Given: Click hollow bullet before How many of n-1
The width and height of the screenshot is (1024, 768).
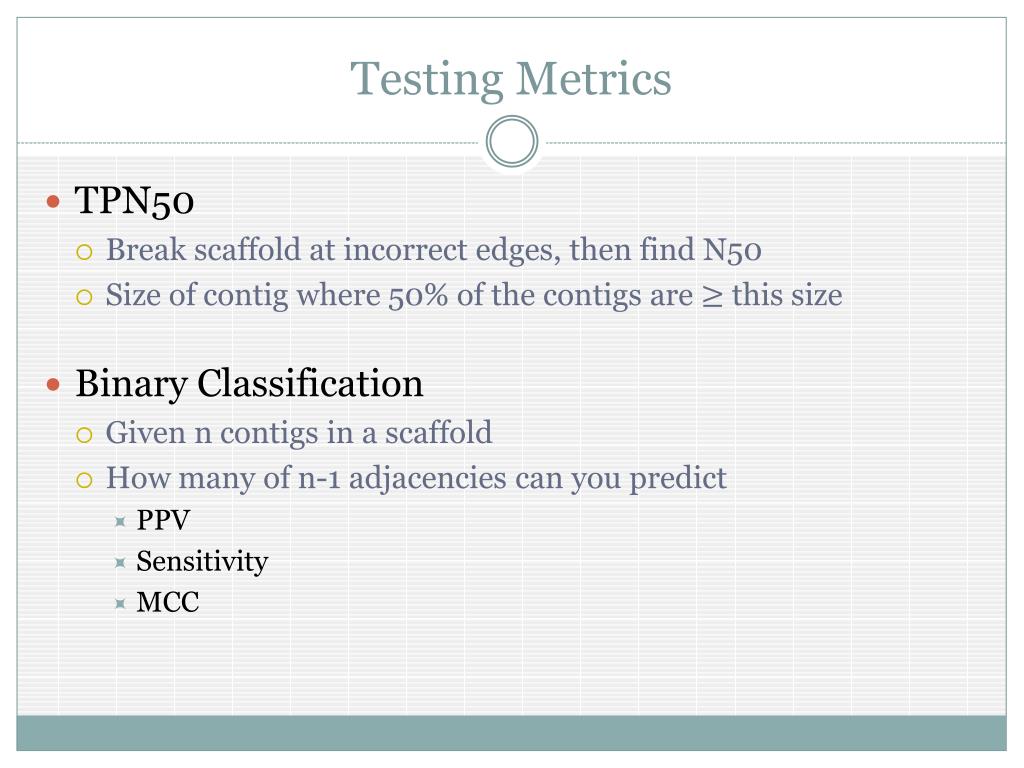Looking at the screenshot, I should (84, 481).
